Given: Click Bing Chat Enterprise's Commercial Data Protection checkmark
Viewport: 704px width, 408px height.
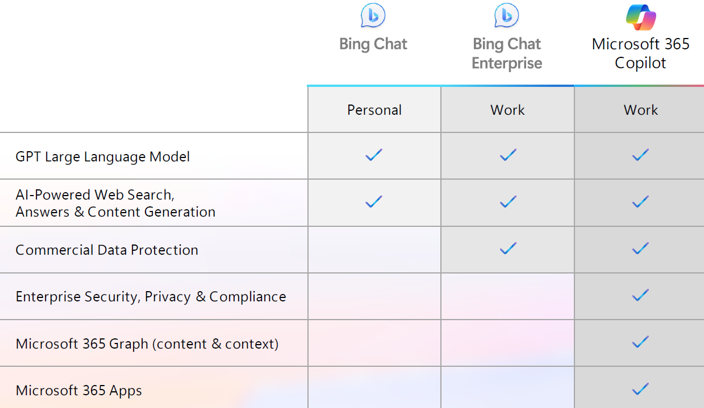Looking at the screenshot, I should point(508,248).
